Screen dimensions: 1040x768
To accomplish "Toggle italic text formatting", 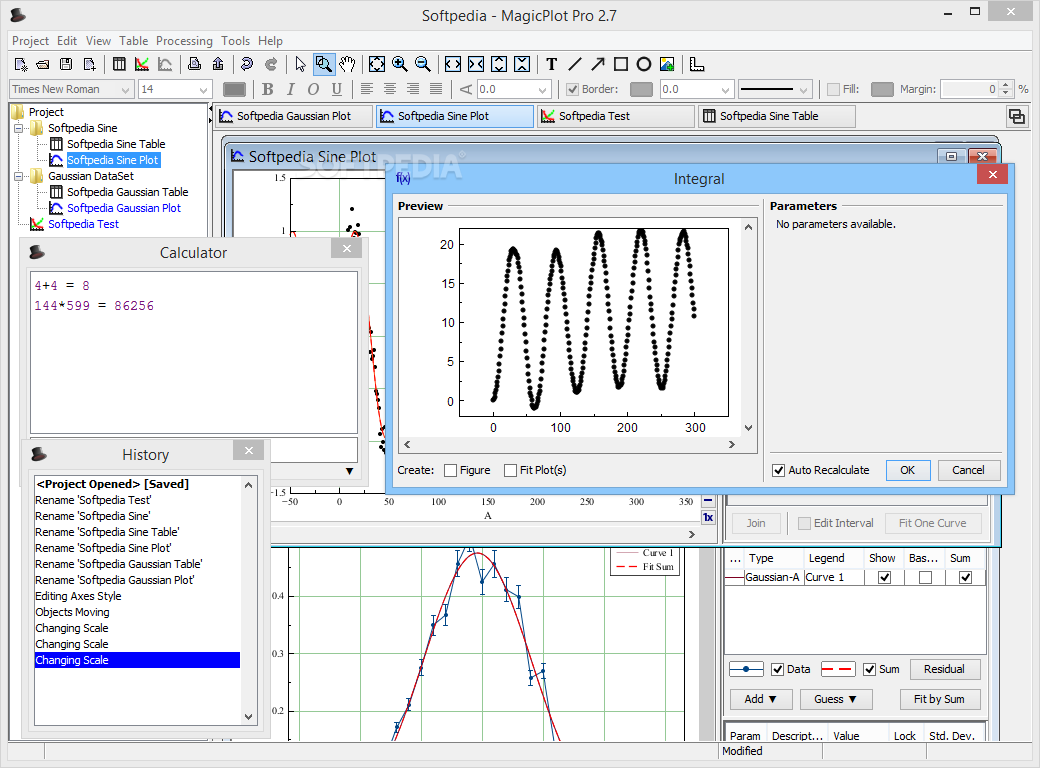I will coord(291,89).
